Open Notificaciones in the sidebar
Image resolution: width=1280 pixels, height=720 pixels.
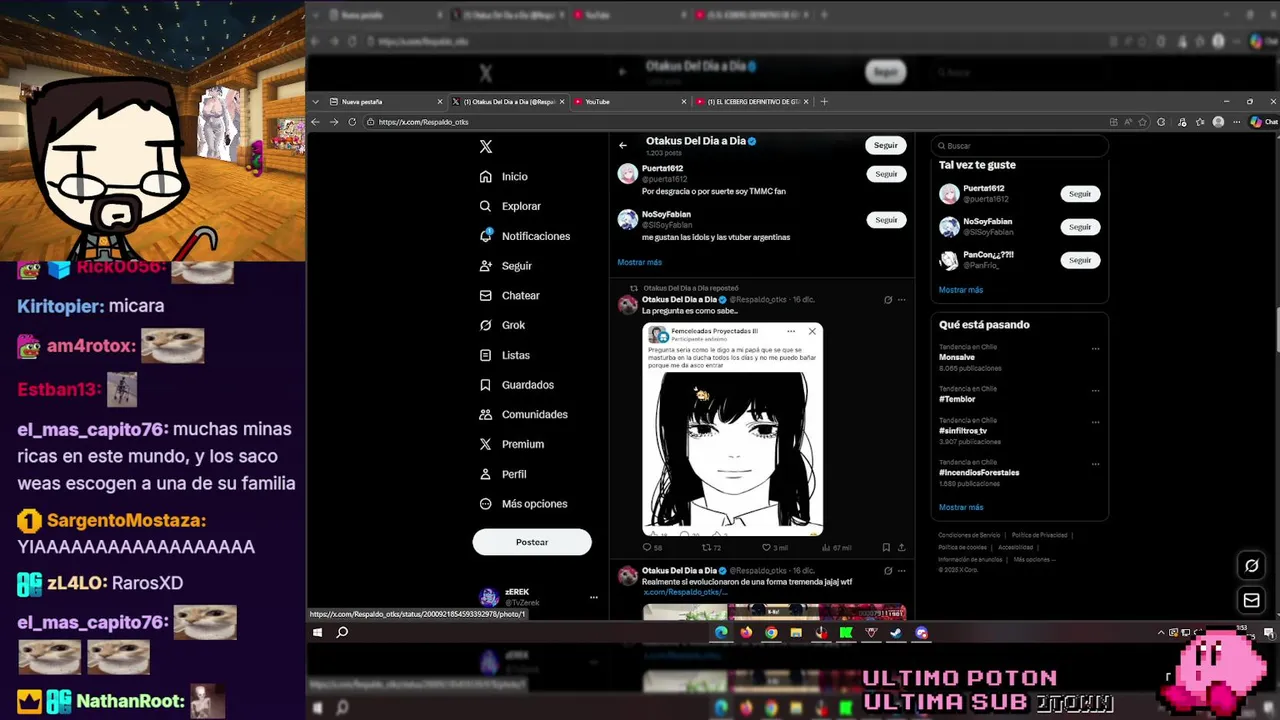click(524, 236)
